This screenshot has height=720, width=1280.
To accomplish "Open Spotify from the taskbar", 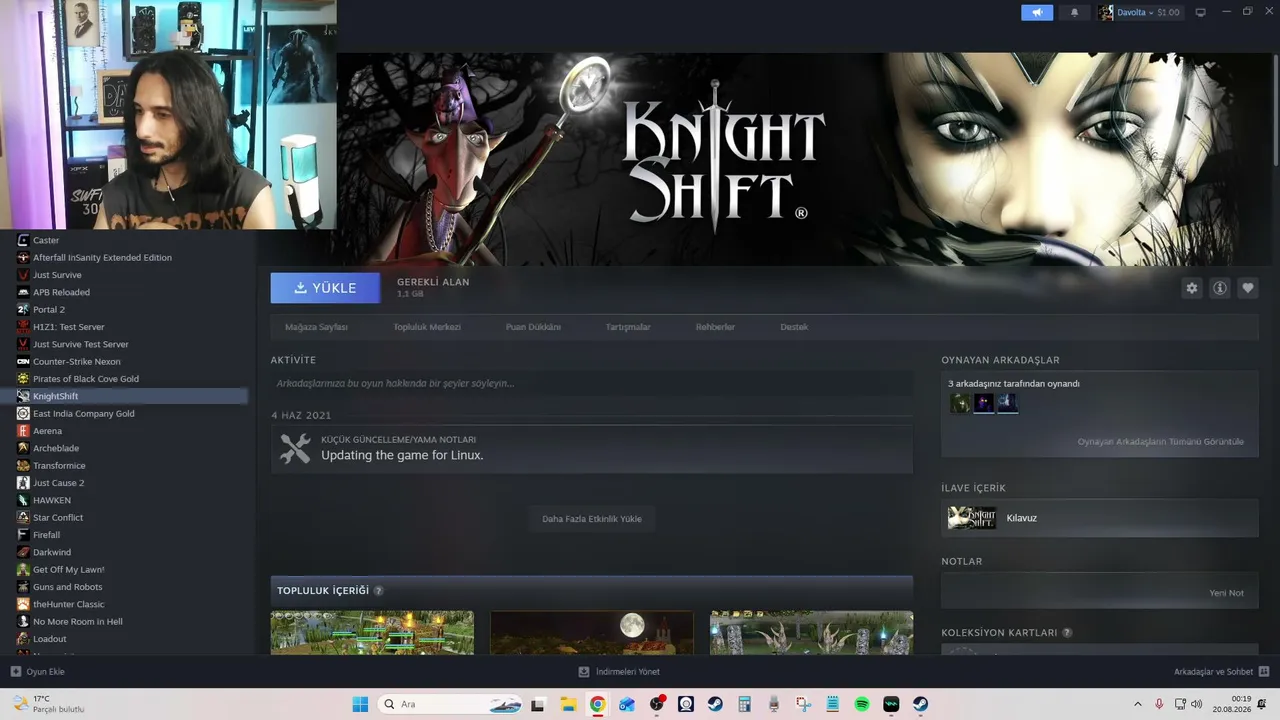I will click(x=862, y=704).
